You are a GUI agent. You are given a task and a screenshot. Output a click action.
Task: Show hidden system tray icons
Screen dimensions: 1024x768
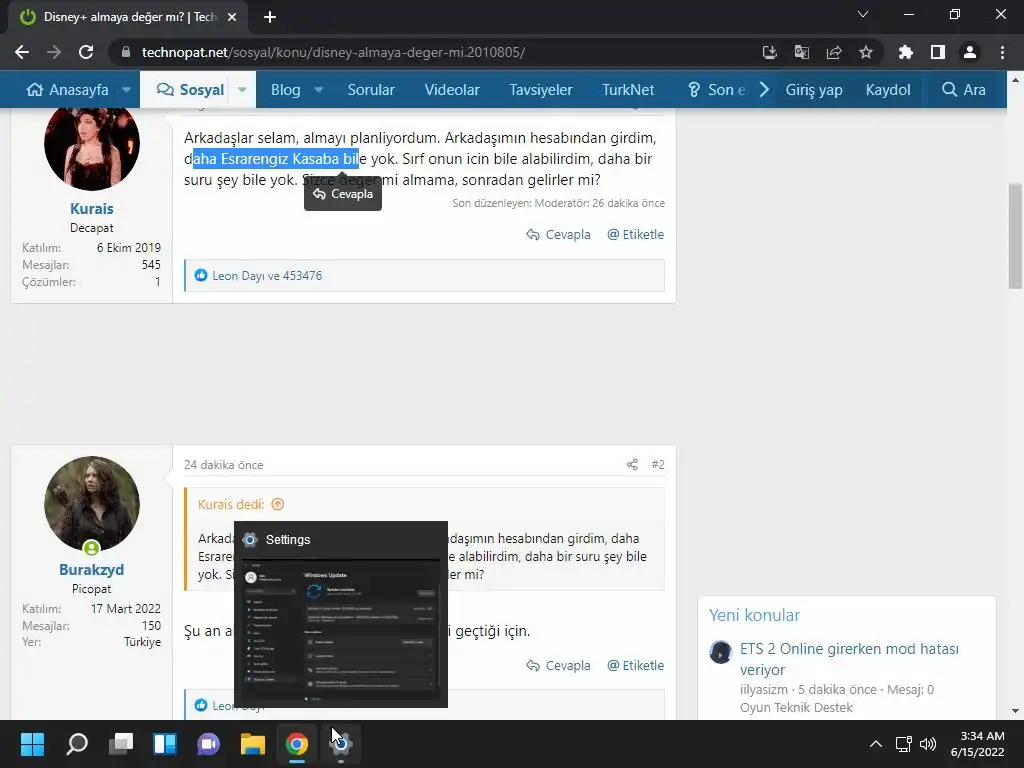click(x=876, y=744)
